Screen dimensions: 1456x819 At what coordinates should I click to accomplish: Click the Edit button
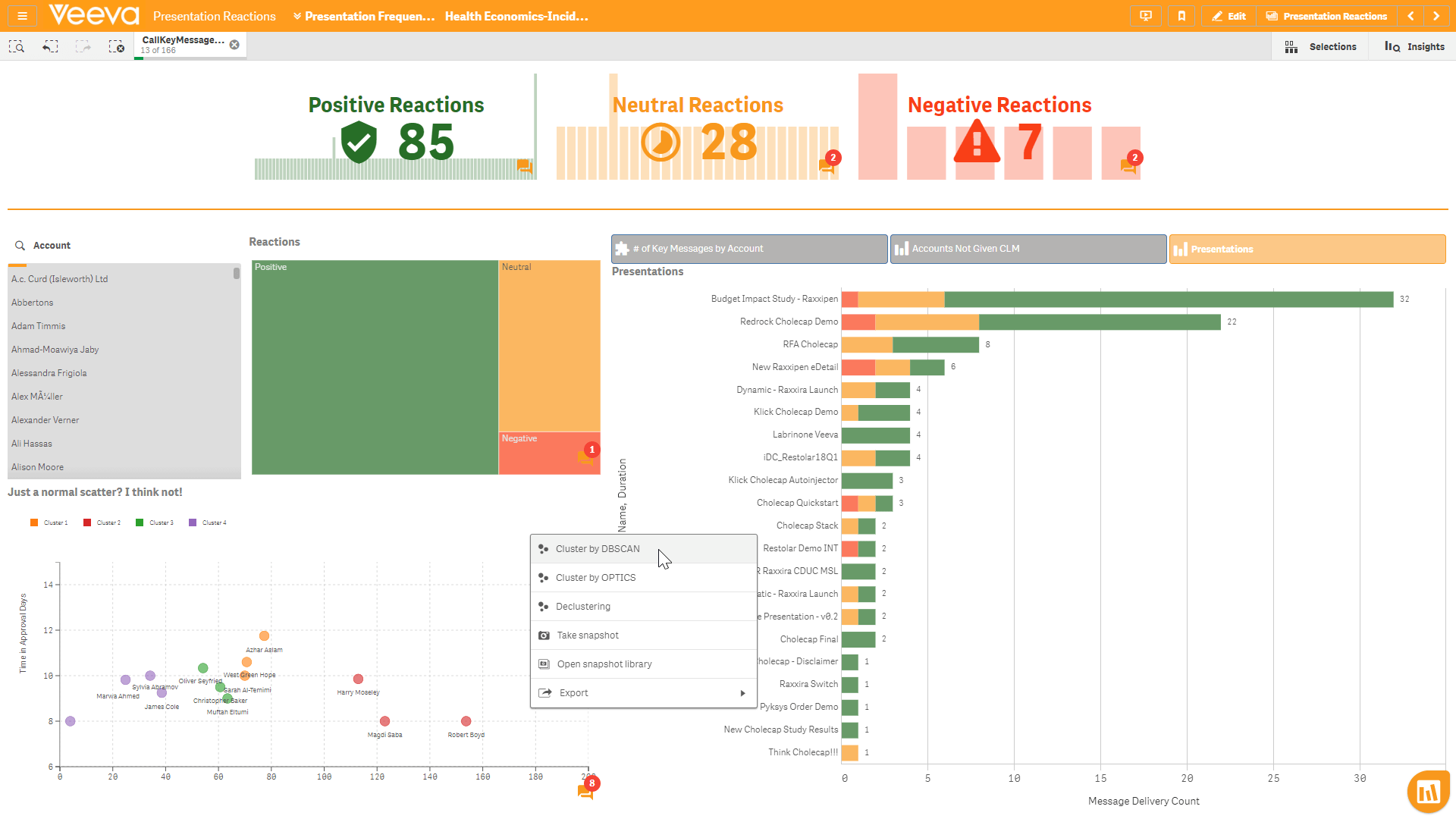pyautogui.click(x=1229, y=16)
